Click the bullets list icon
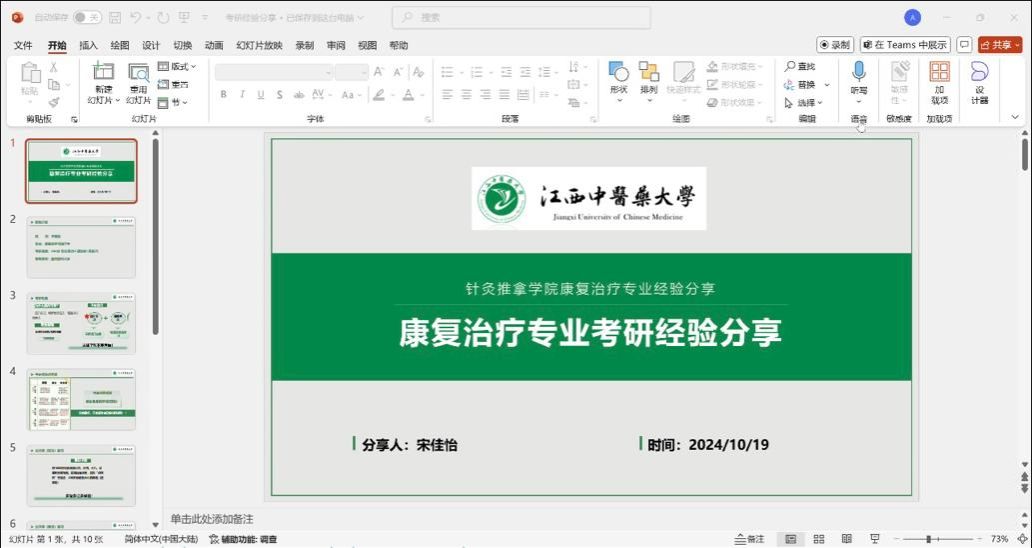The image size is (1032, 548). coord(448,72)
